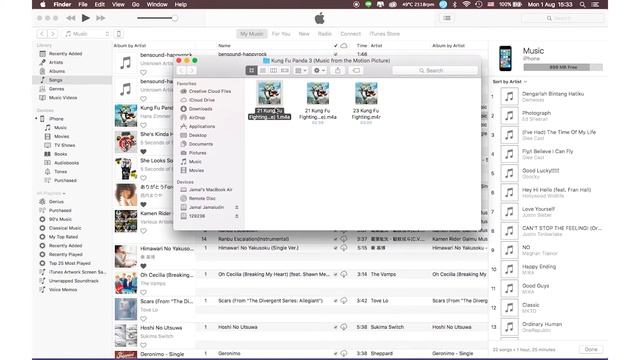Screen dimensions: 640x360
Task: Click the iTunes play button
Action: (85, 18)
